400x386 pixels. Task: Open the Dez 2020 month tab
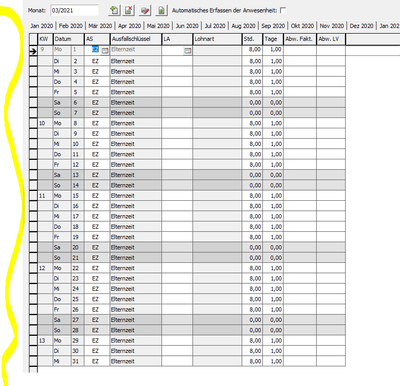361,26
